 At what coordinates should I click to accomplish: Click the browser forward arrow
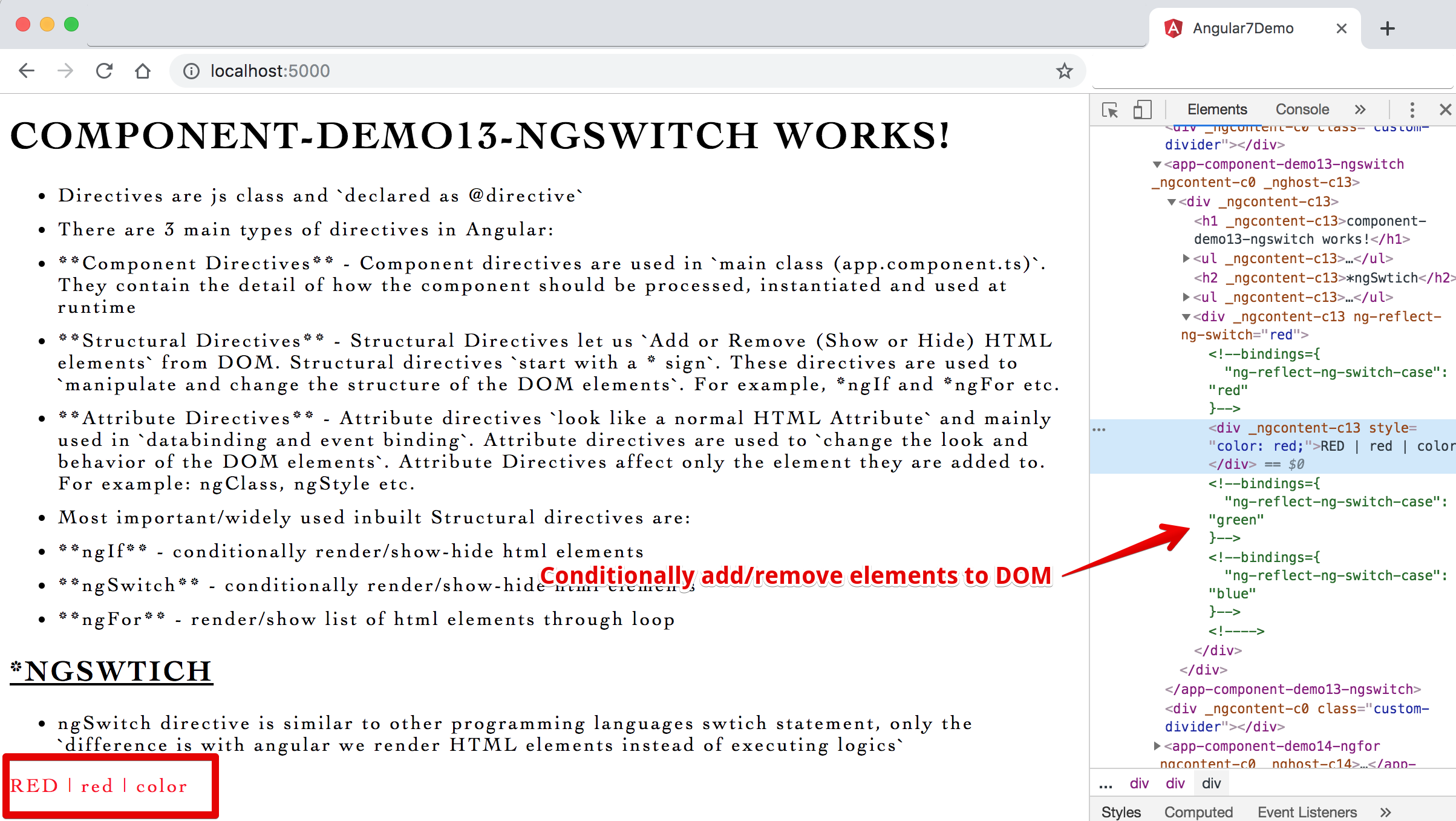pos(65,71)
